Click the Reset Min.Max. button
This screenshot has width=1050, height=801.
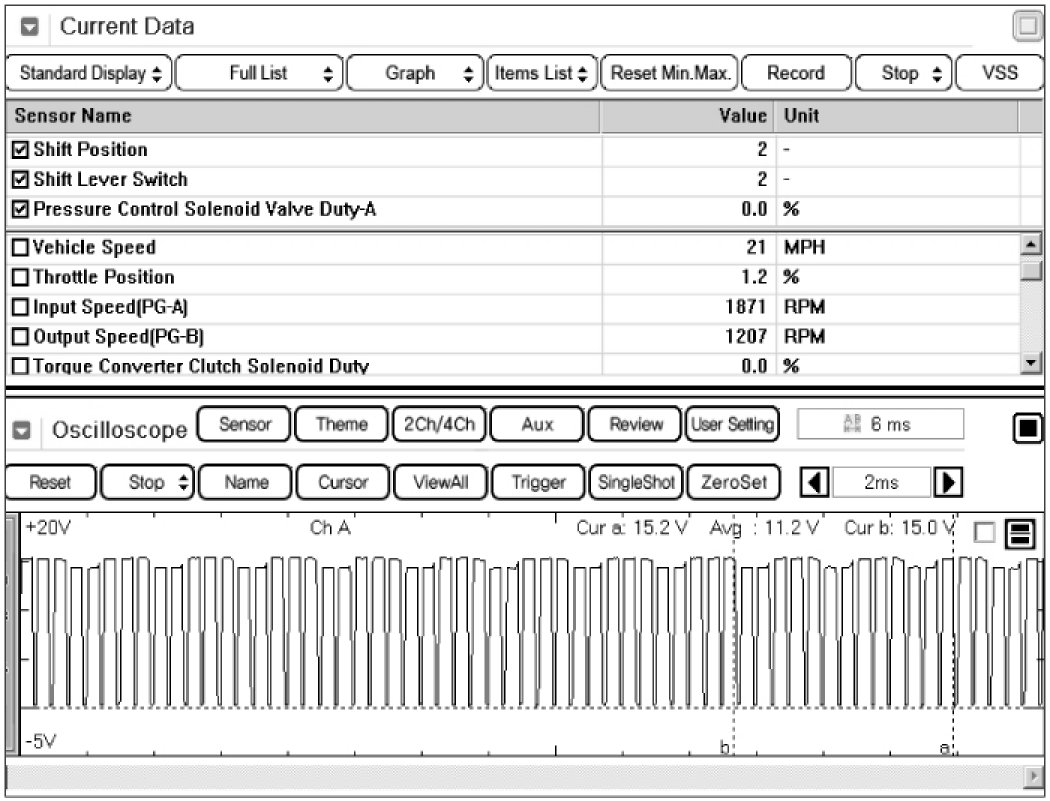coord(670,73)
